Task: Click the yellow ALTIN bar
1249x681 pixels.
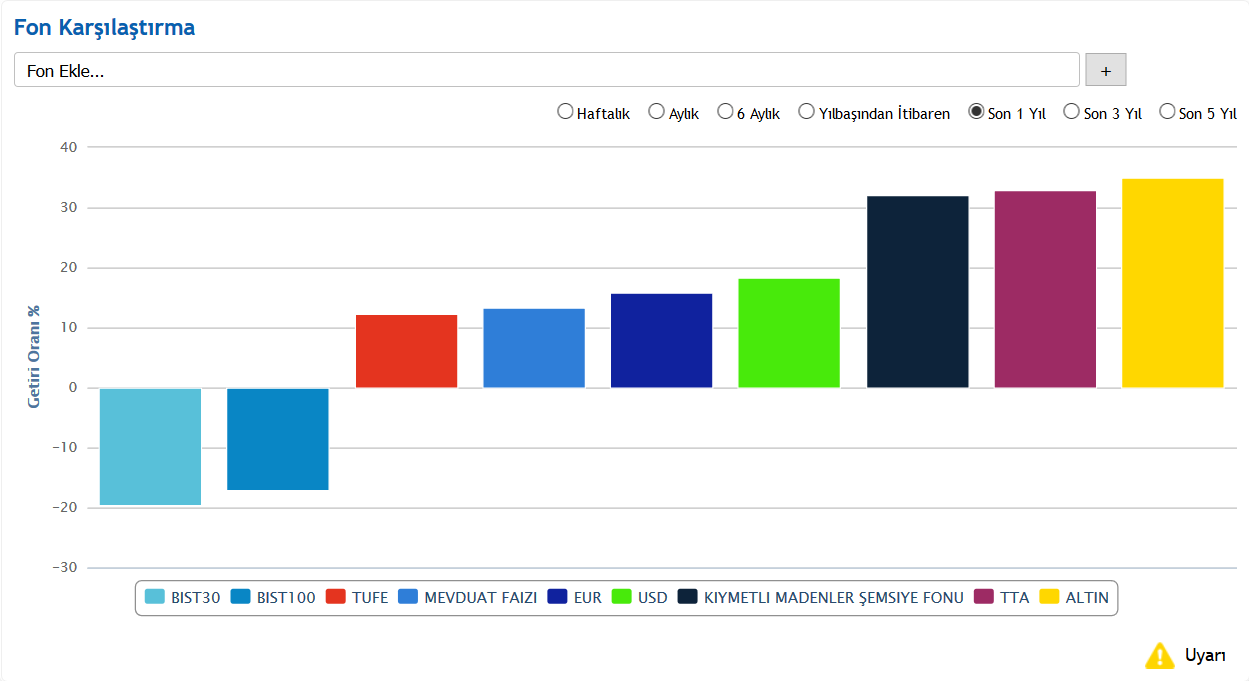Action: pos(1172,283)
